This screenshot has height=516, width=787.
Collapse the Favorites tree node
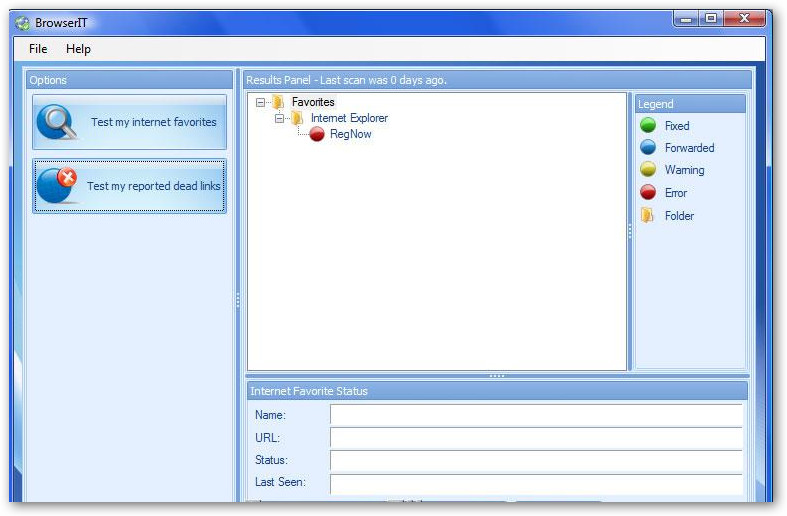(260, 102)
